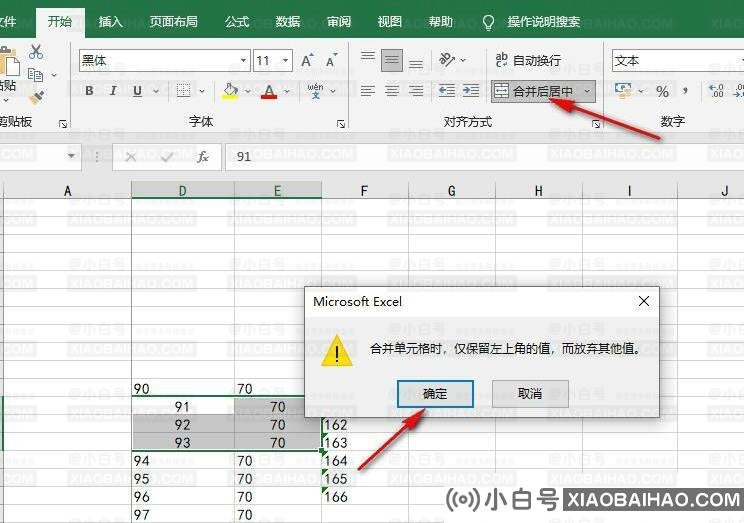Open 帮助 tab
This screenshot has height=523, width=744.
(441, 22)
